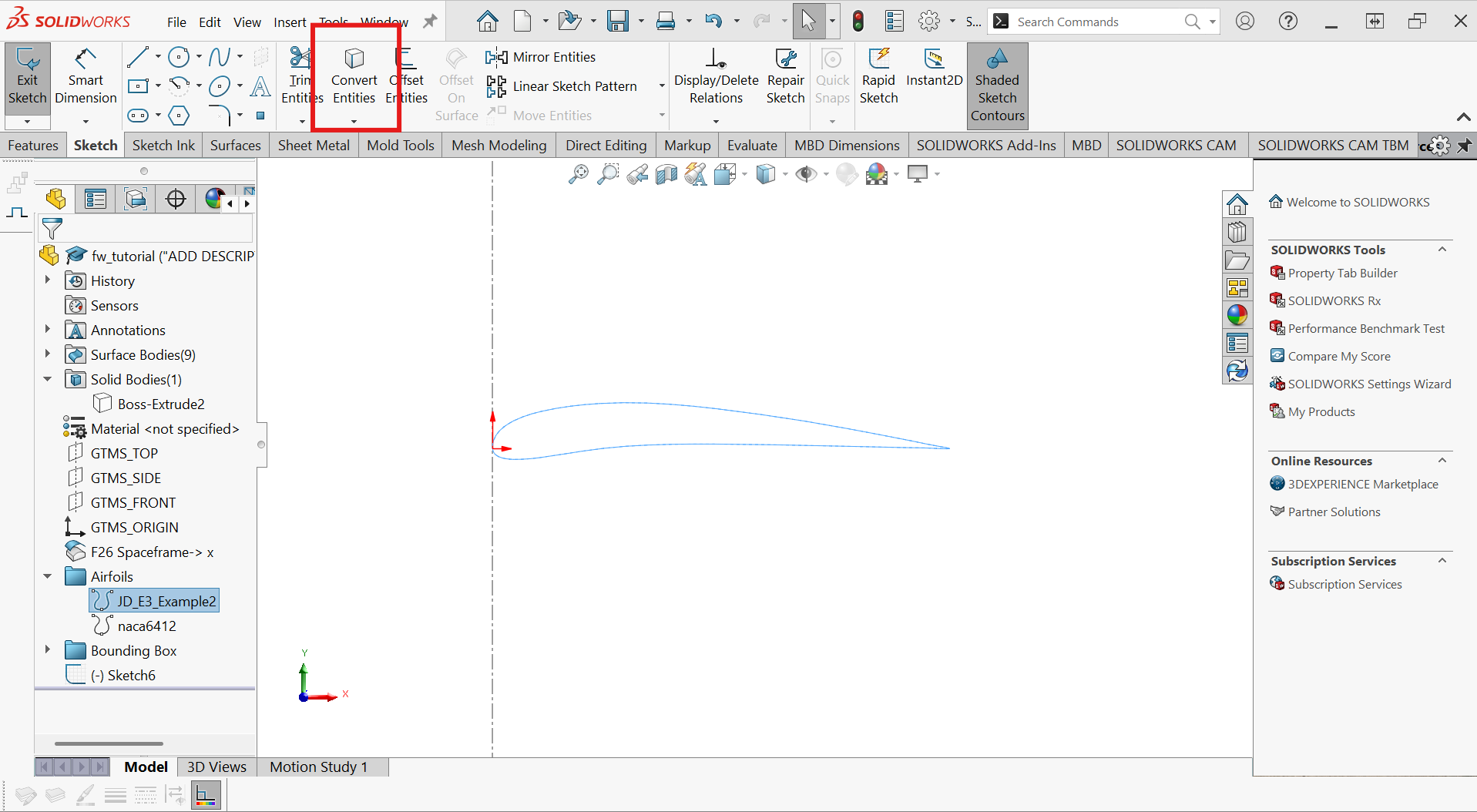The width and height of the screenshot is (1477, 812).
Task: Select the Convert Entities tool
Action: pos(354,79)
